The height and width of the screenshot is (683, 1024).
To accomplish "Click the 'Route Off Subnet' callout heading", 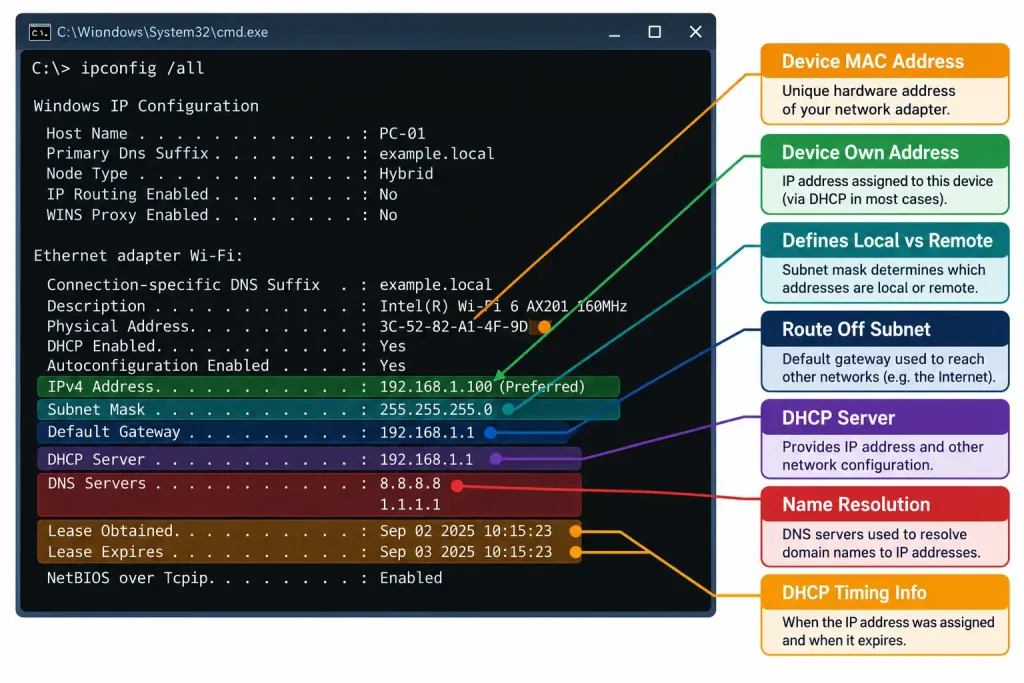I will pyautogui.click(x=856, y=329).
